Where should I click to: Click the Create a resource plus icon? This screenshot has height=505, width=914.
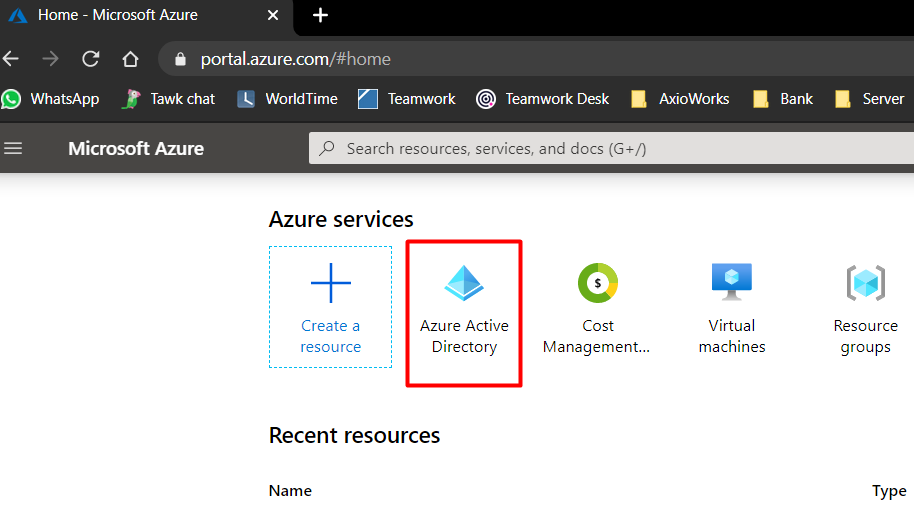coord(330,284)
